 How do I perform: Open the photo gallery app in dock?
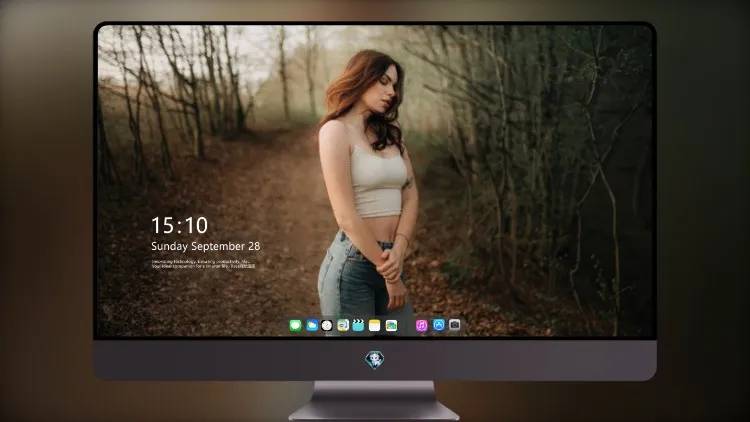[391, 325]
